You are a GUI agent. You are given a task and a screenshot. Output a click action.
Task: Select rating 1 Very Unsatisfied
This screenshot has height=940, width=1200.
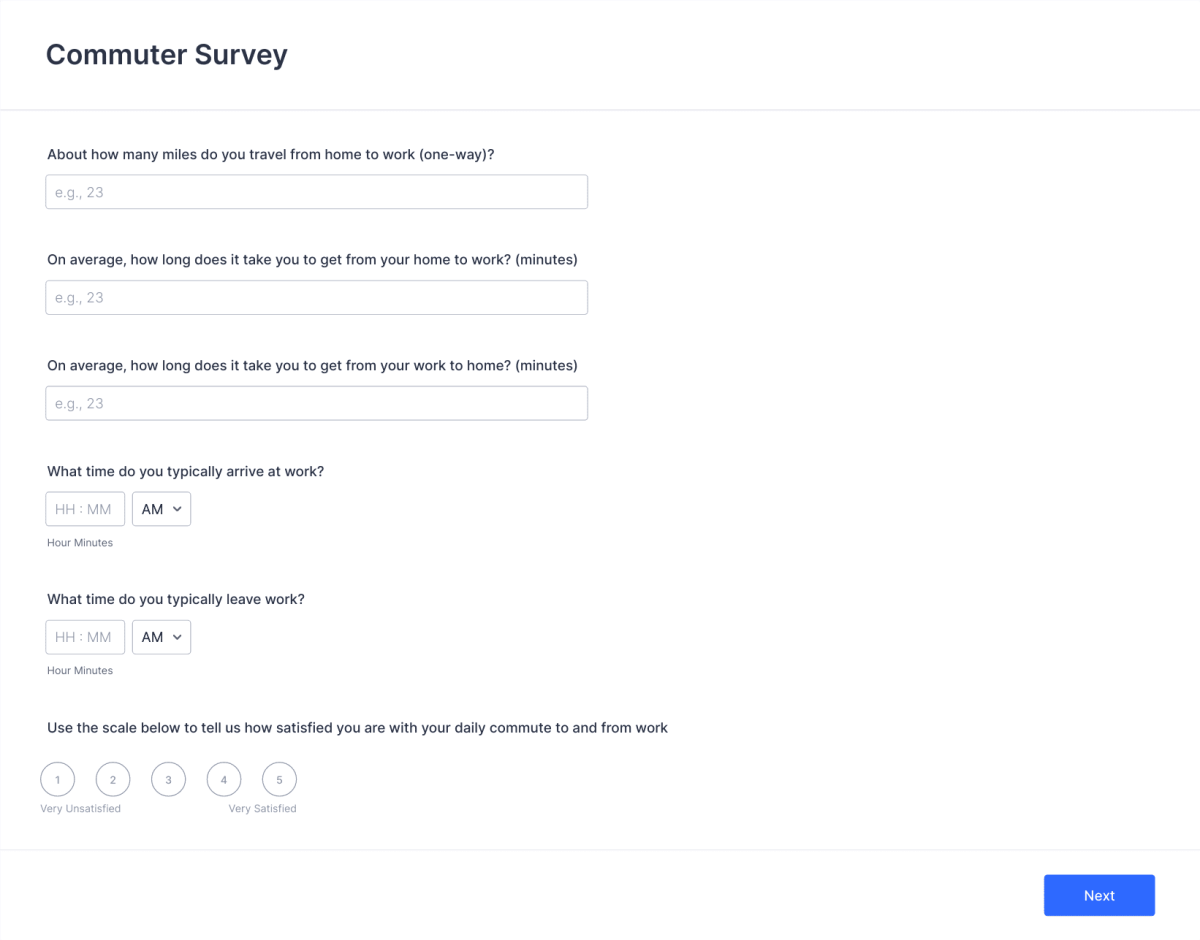click(x=57, y=780)
